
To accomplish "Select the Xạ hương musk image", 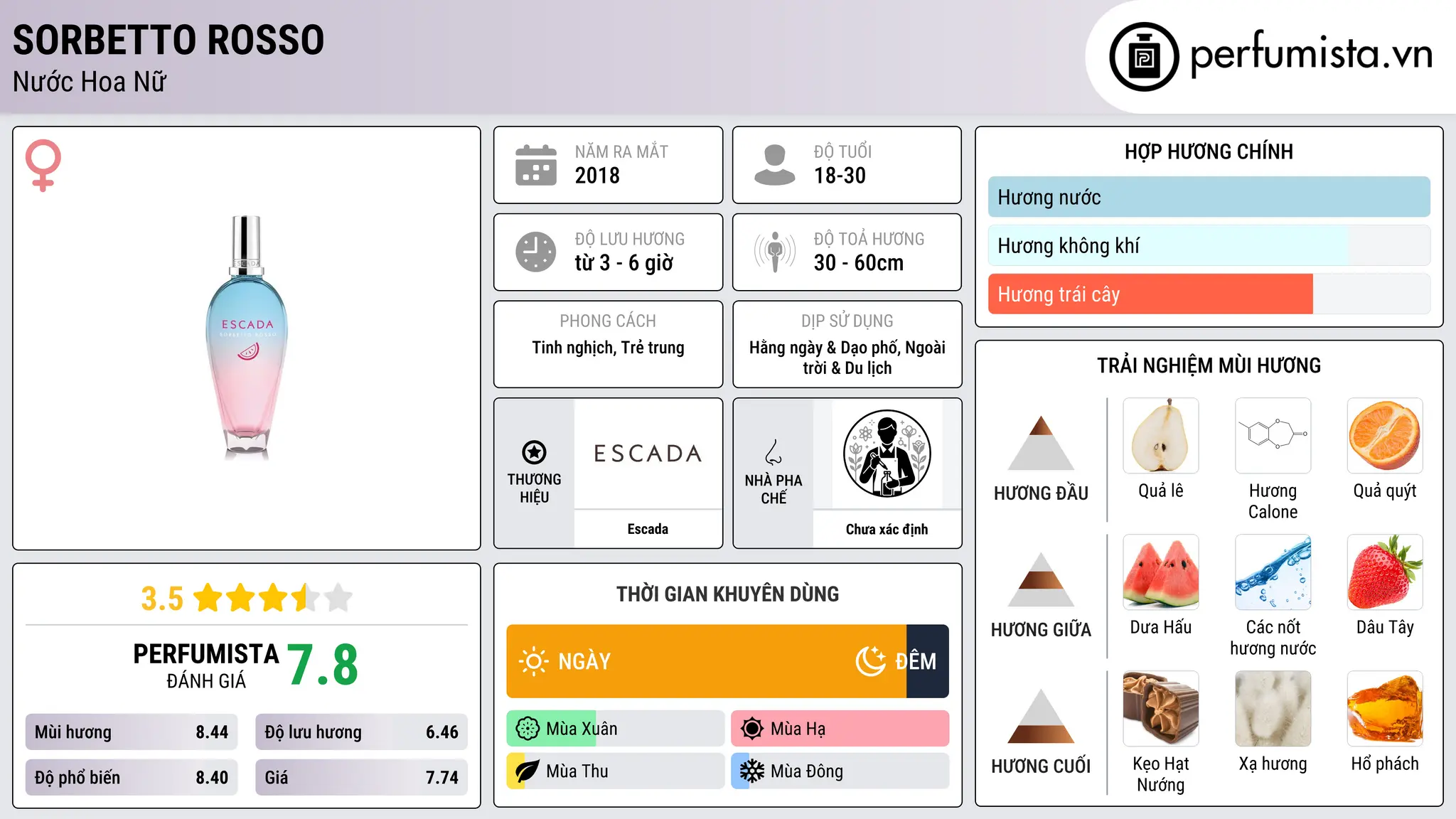I will [x=1273, y=709].
